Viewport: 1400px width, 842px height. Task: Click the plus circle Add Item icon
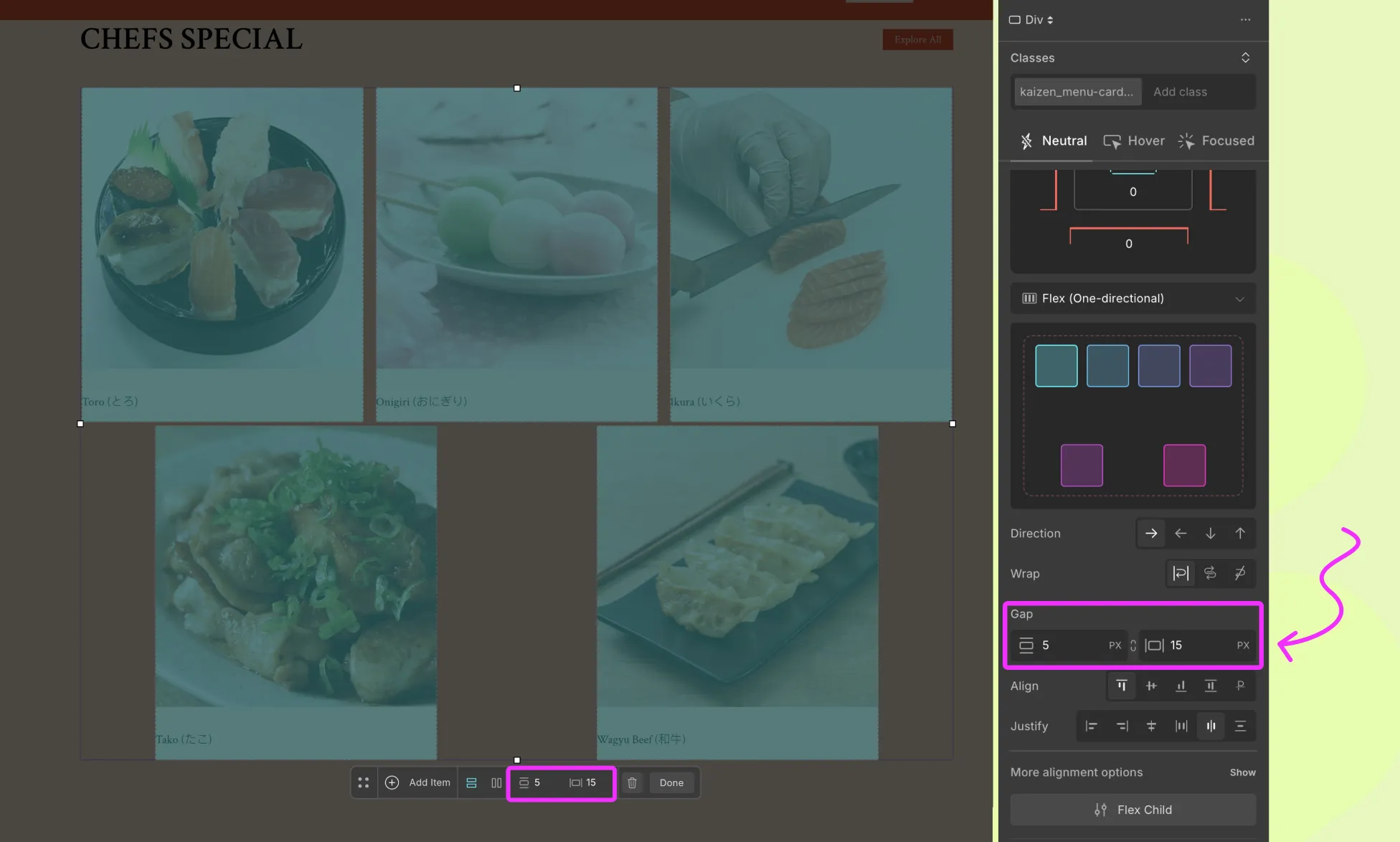(392, 782)
